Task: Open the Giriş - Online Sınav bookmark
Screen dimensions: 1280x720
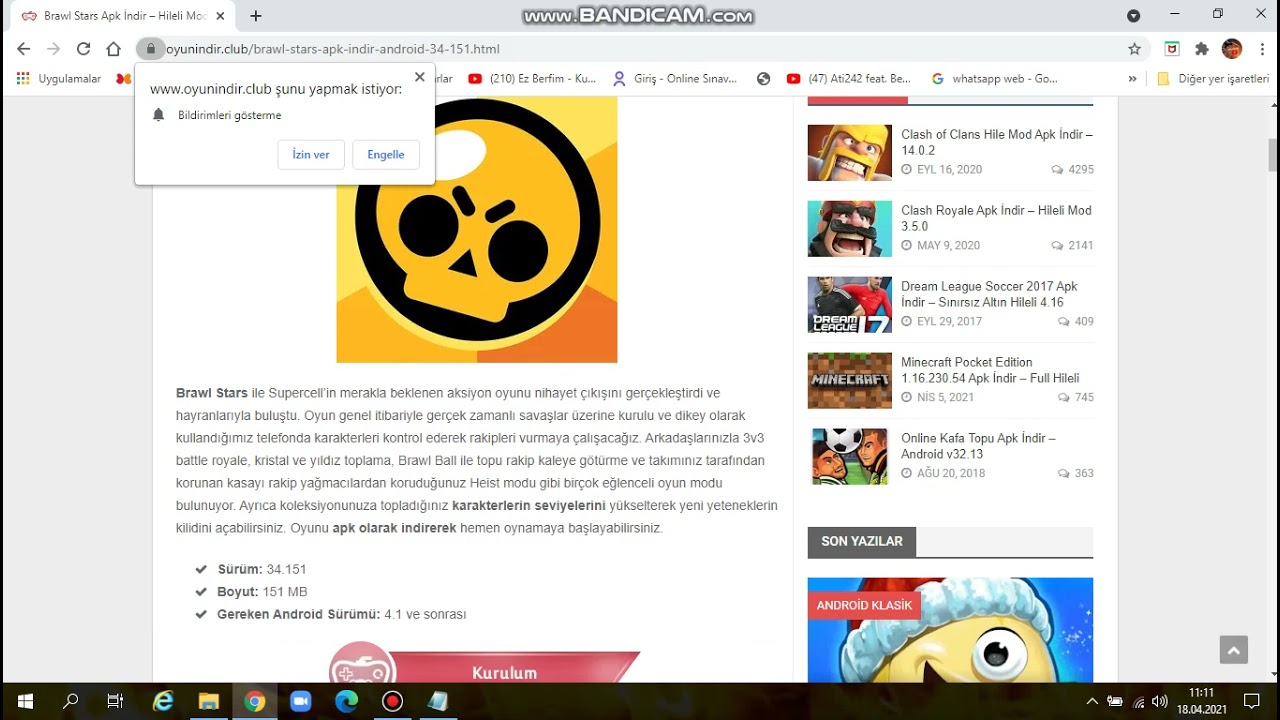Action: [x=675, y=79]
